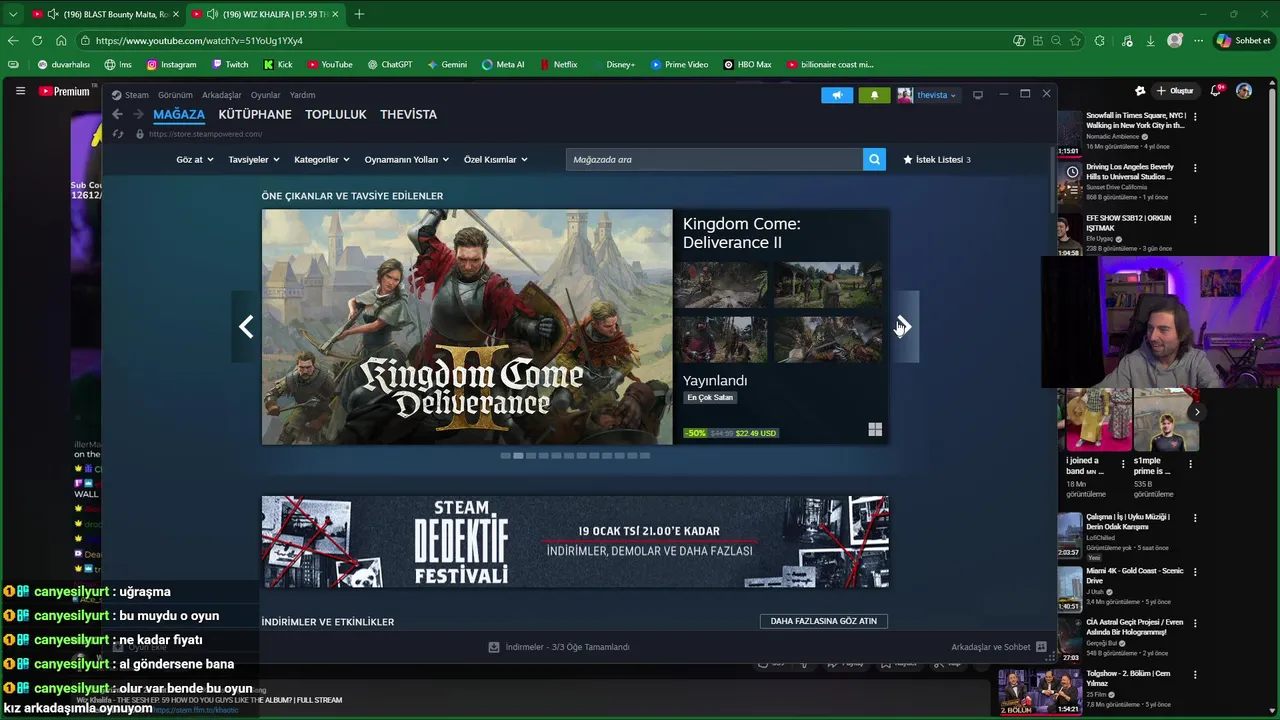
Task: Open more options for Snowfall in Times Square video
Action: 1195,116
